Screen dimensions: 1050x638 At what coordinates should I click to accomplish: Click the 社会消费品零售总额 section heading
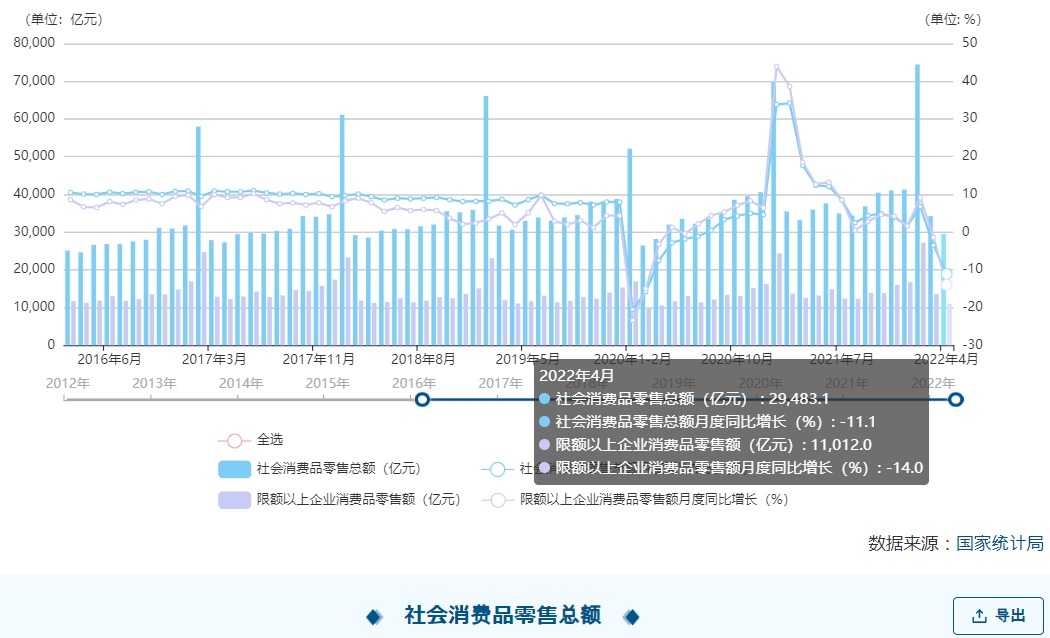tap(502, 615)
